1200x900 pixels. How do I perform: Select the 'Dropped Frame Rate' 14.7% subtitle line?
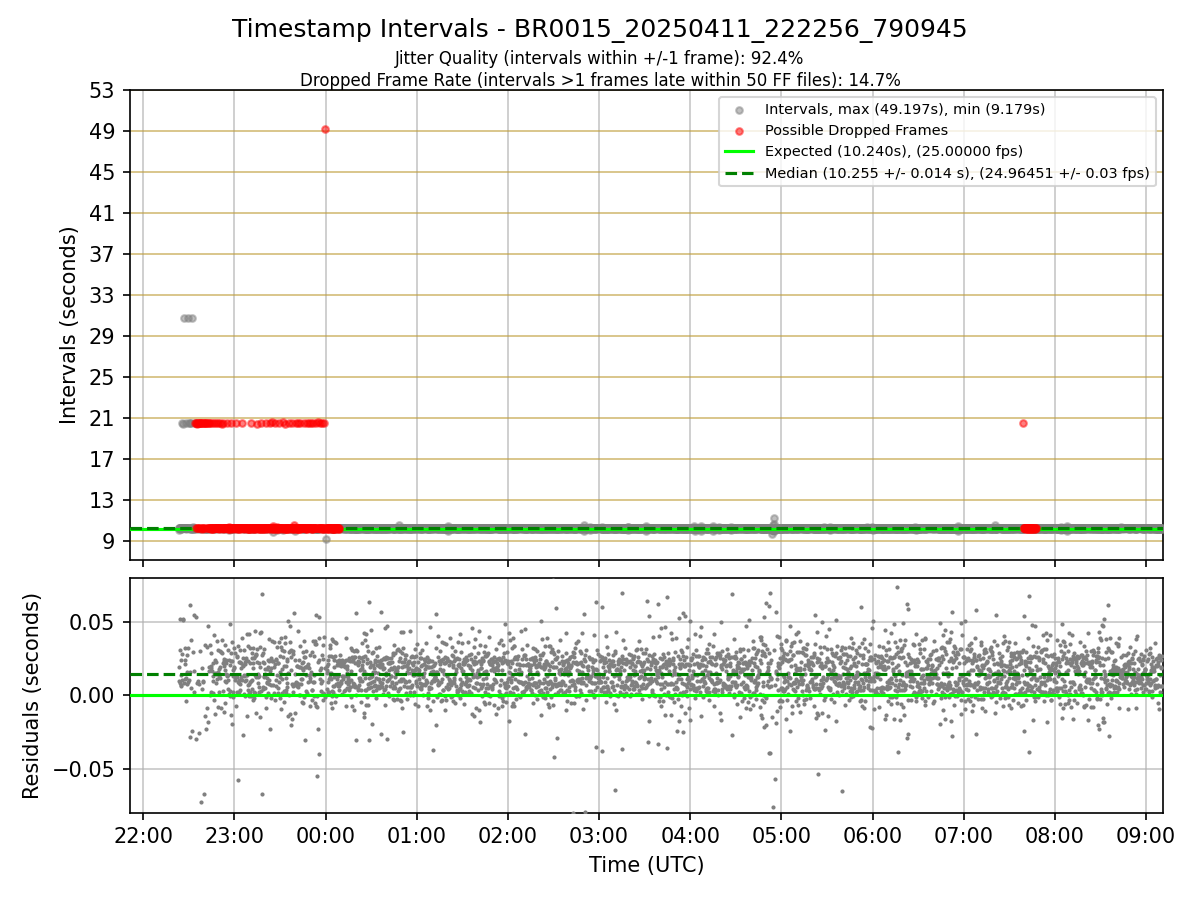click(x=599, y=80)
